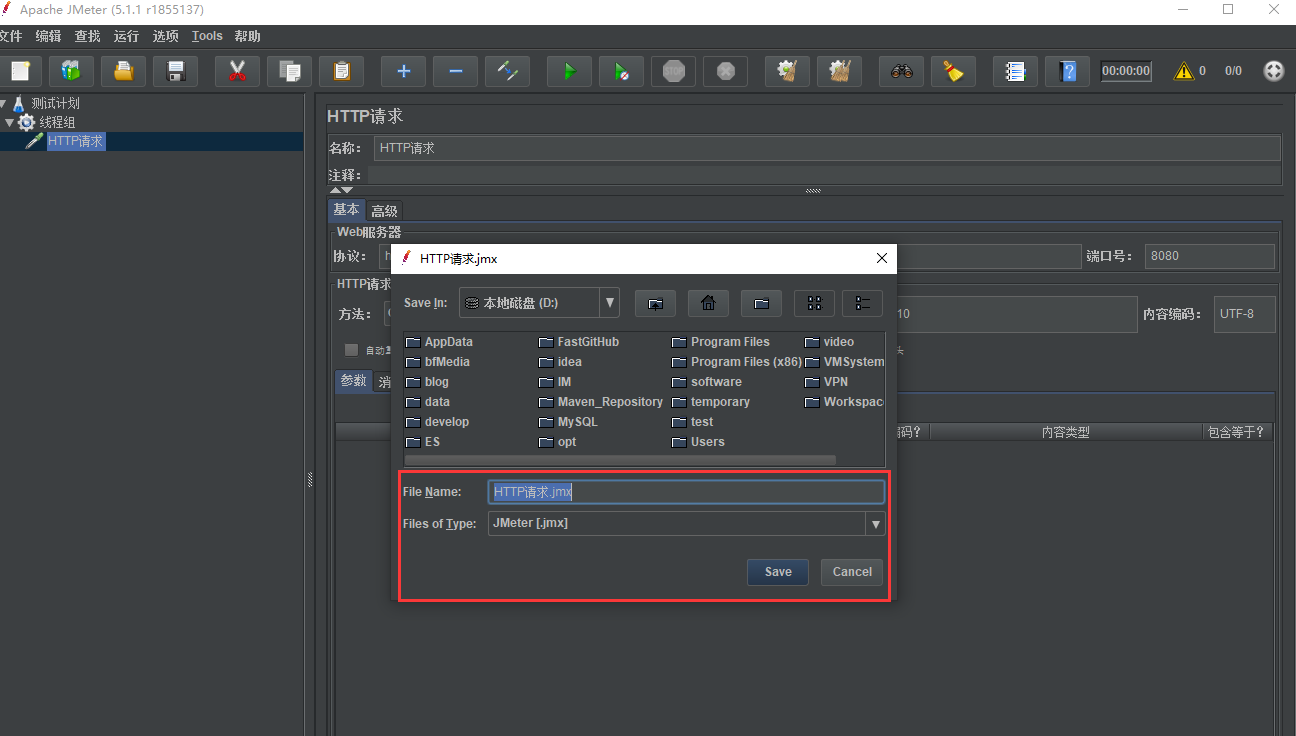Select the Maven_Repository folder
Screen dimensions: 1296x736
pyautogui.click(x=609, y=402)
